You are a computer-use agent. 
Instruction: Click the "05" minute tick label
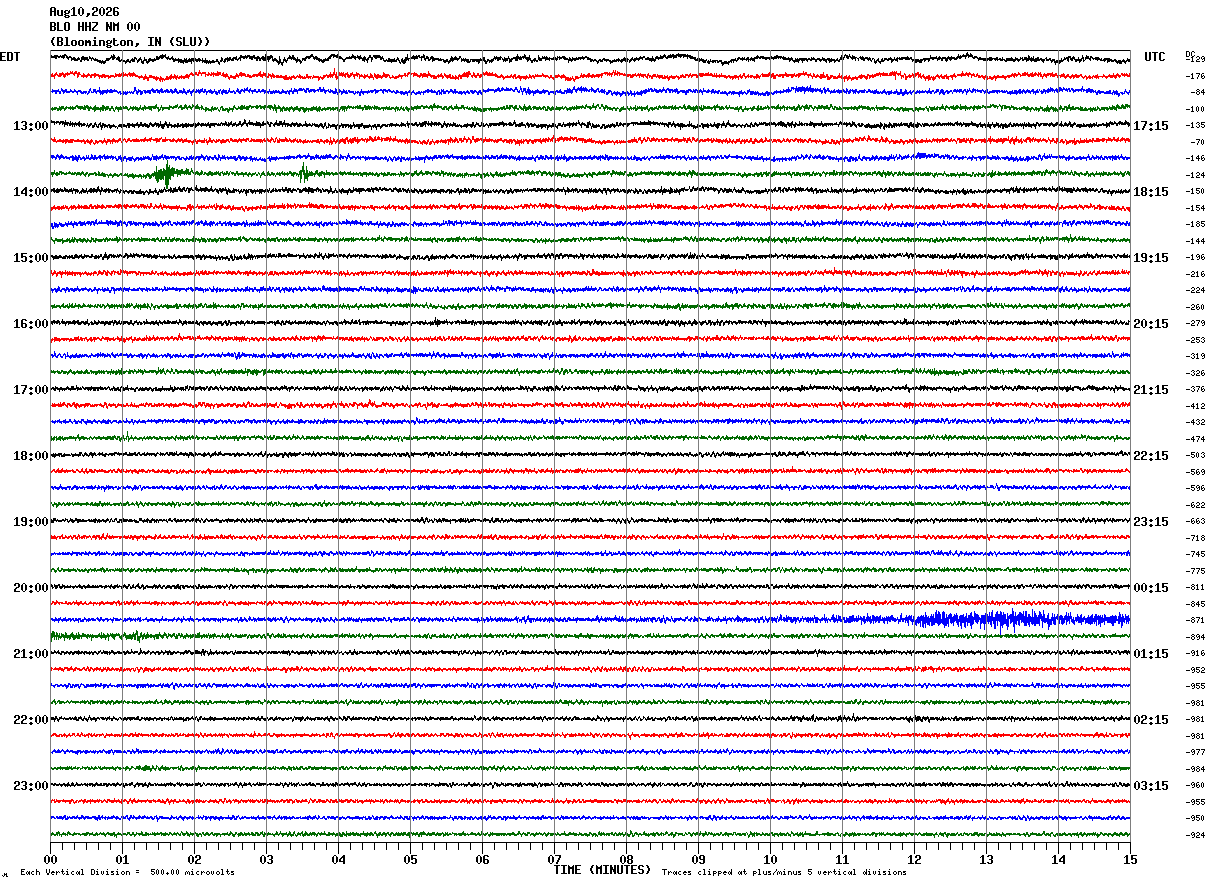tap(410, 859)
